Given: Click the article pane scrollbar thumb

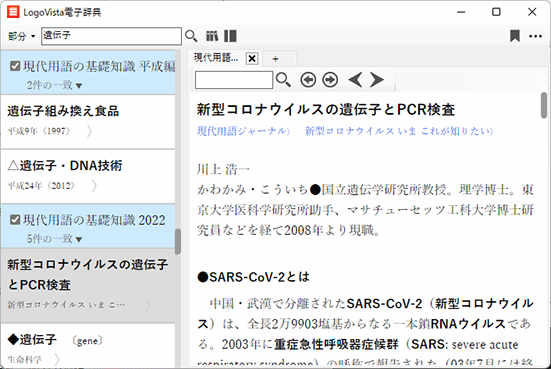Looking at the screenshot, I should pyautogui.click(x=544, y=105).
